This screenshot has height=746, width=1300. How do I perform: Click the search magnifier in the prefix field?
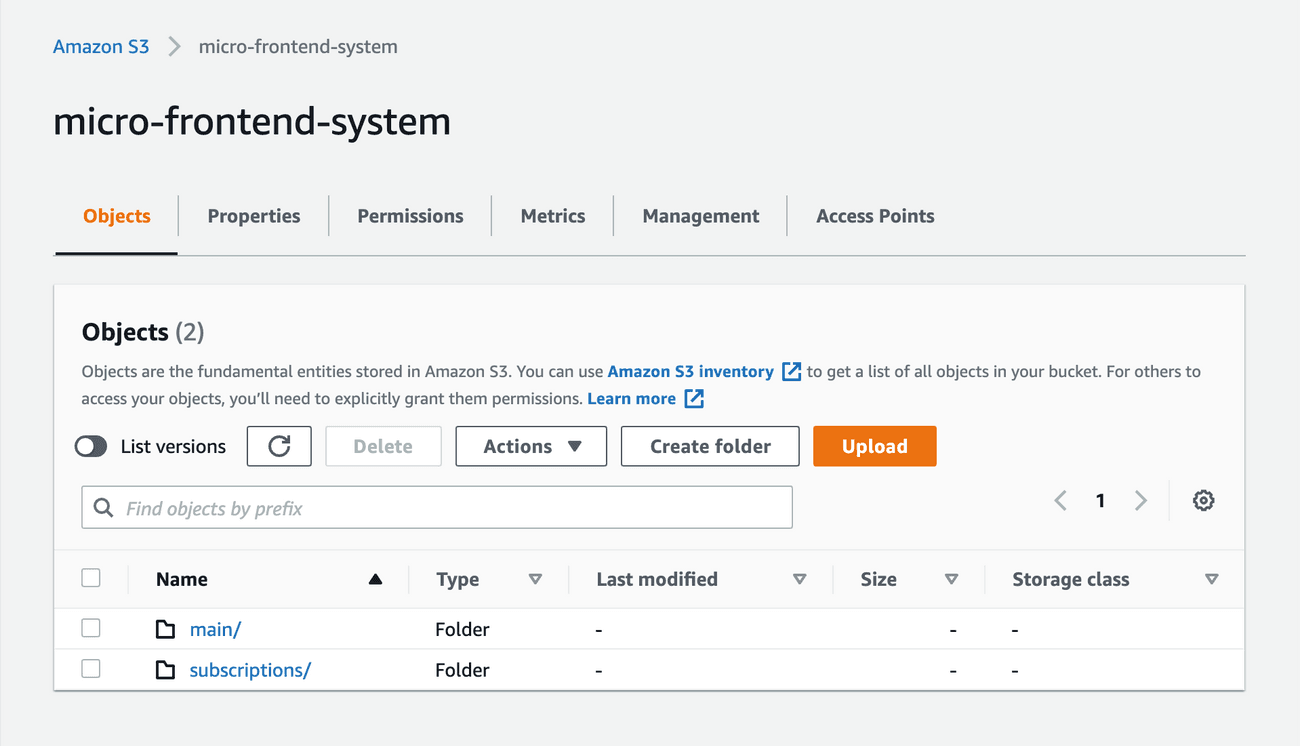point(103,507)
